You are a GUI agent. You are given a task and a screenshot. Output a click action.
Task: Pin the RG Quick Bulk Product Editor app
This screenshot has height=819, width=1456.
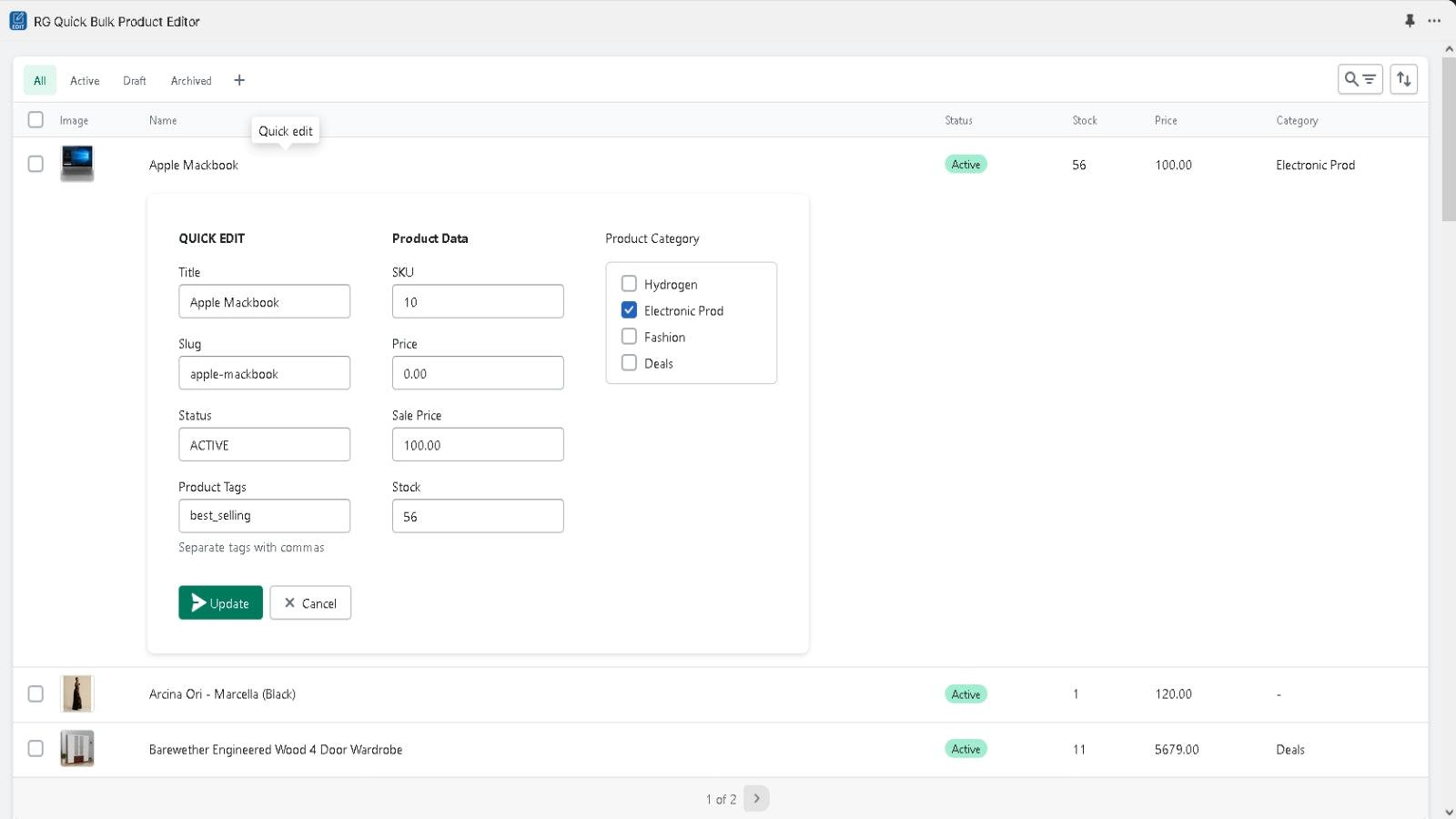click(x=1410, y=20)
